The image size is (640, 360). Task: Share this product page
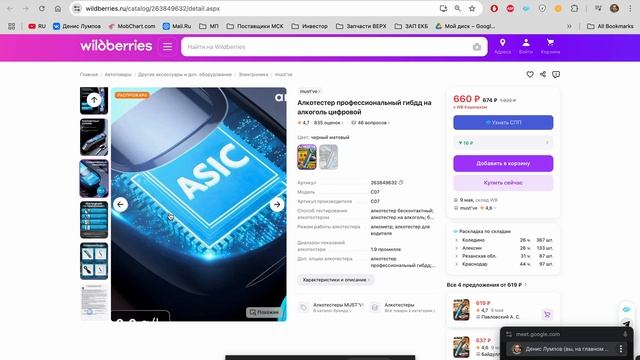tap(543, 74)
